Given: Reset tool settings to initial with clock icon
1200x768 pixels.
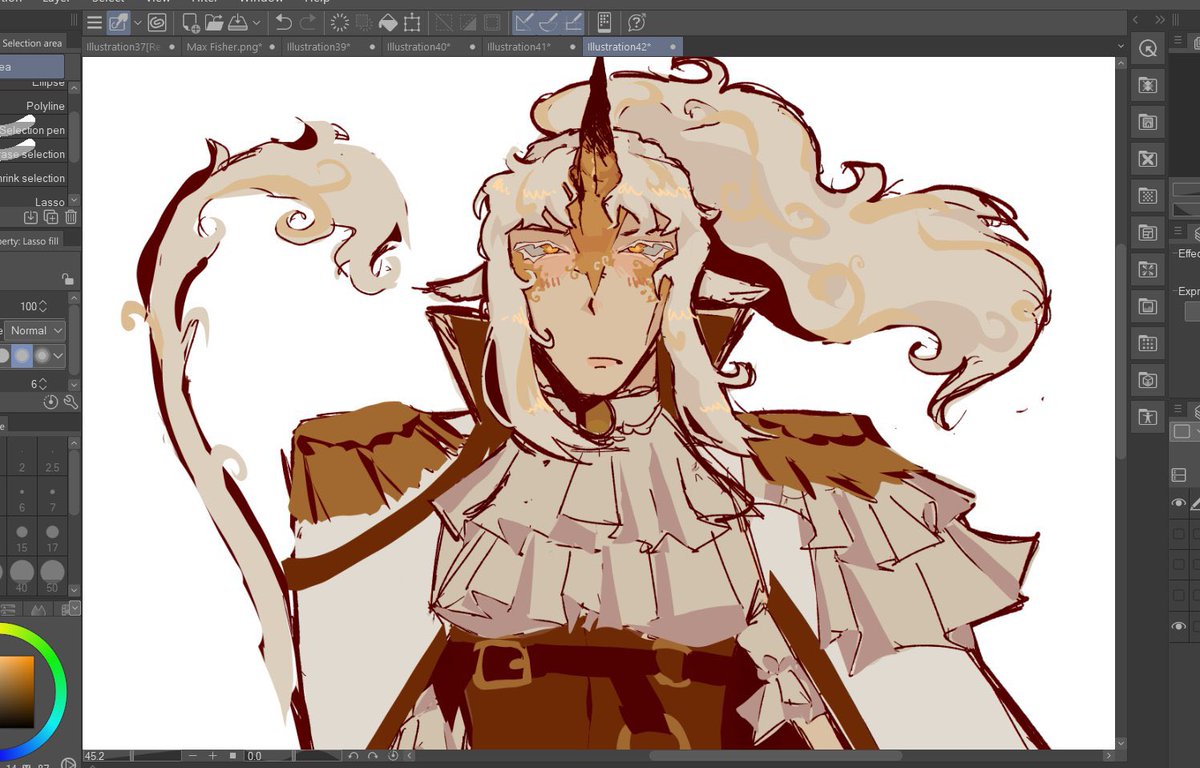Looking at the screenshot, I should [51, 402].
